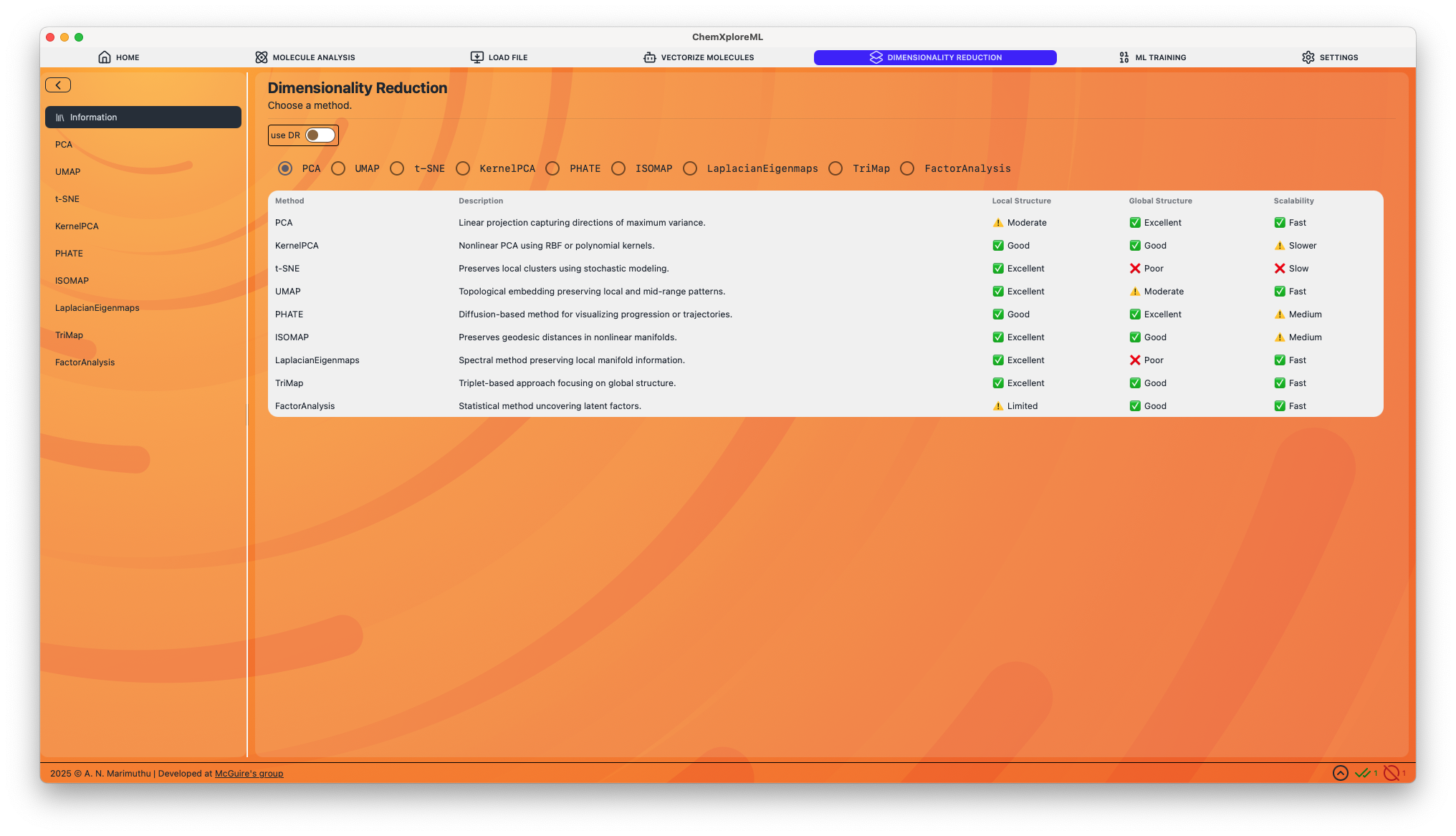Click red cross icon next to t-SNE Slow
Image resolution: width=1456 pixels, height=836 pixels.
pos(1280,269)
